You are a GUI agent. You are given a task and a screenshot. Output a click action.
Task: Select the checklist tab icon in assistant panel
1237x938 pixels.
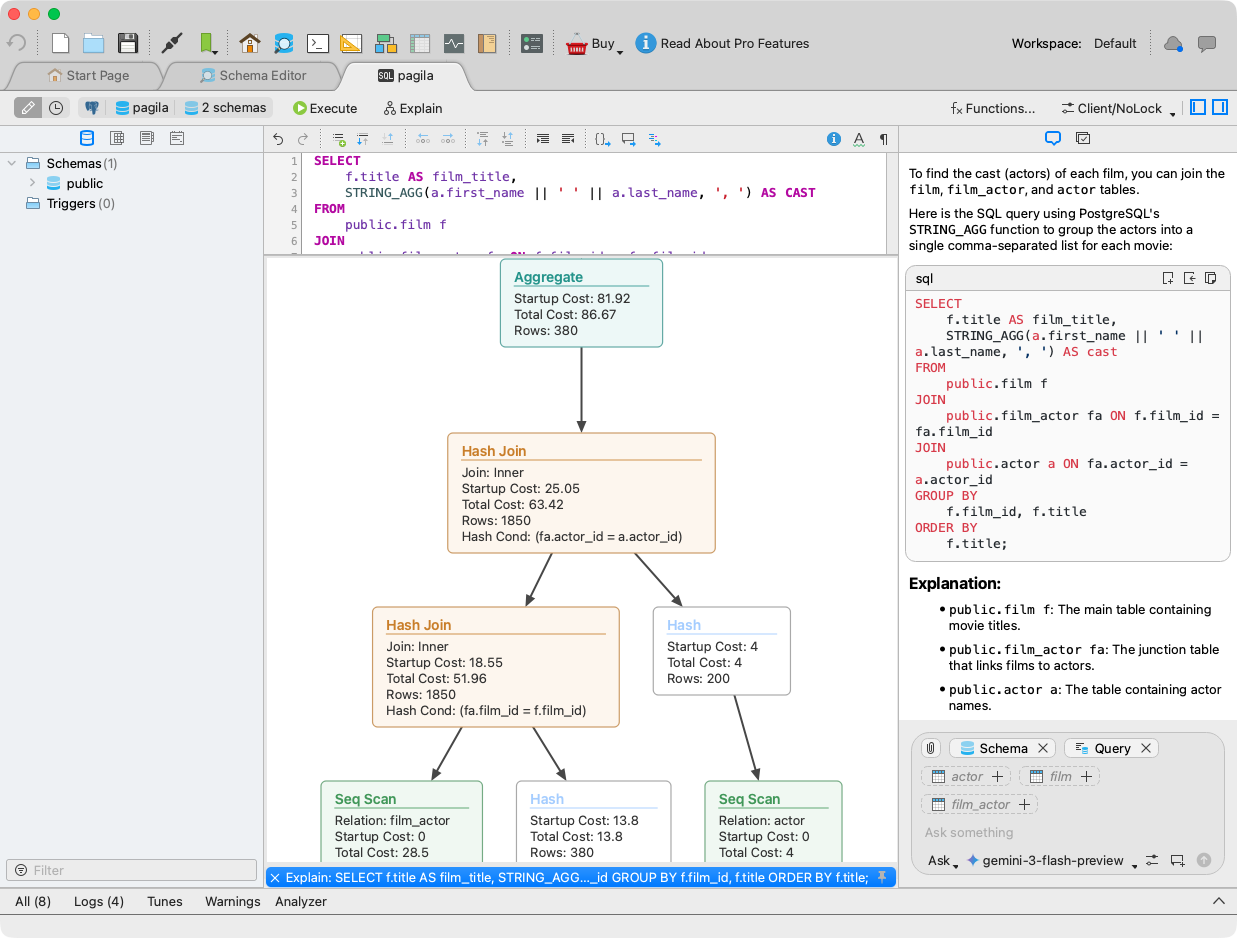tap(1083, 138)
